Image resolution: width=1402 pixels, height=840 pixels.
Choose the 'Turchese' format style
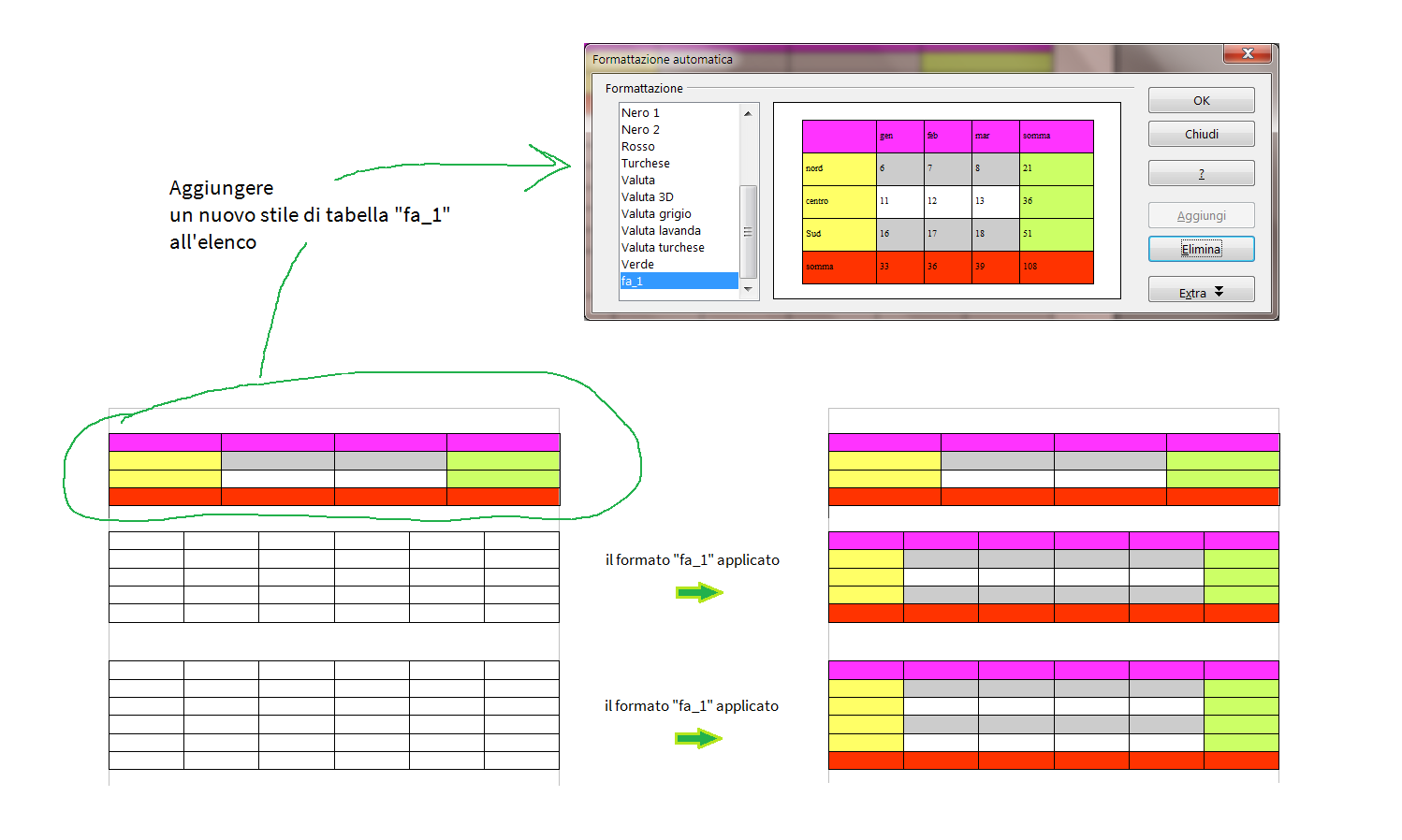tap(646, 164)
